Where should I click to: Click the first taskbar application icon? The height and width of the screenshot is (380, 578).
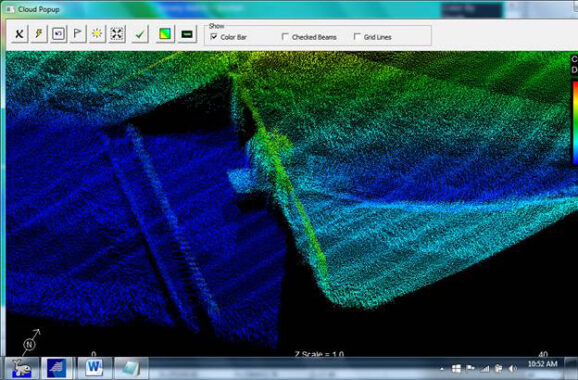[x=21, y=368]
